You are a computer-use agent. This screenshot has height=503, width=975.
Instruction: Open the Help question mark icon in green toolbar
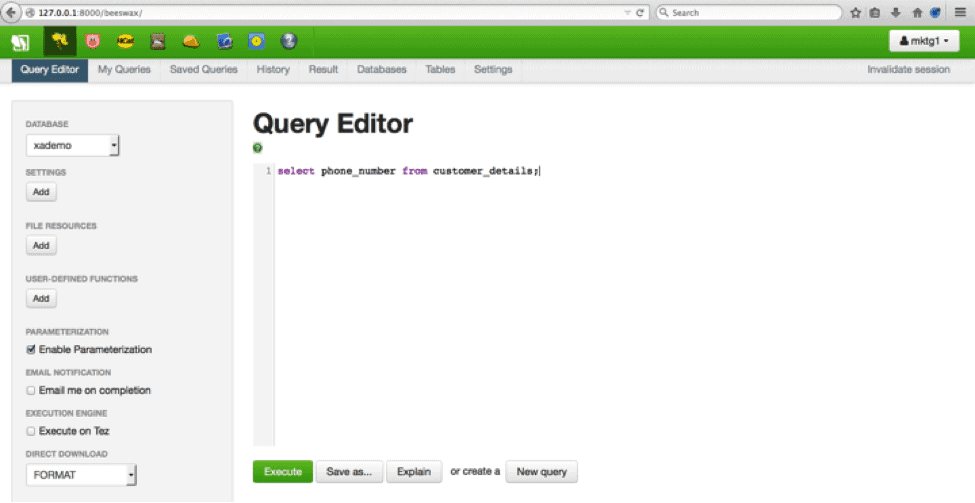tap(289, 41)
